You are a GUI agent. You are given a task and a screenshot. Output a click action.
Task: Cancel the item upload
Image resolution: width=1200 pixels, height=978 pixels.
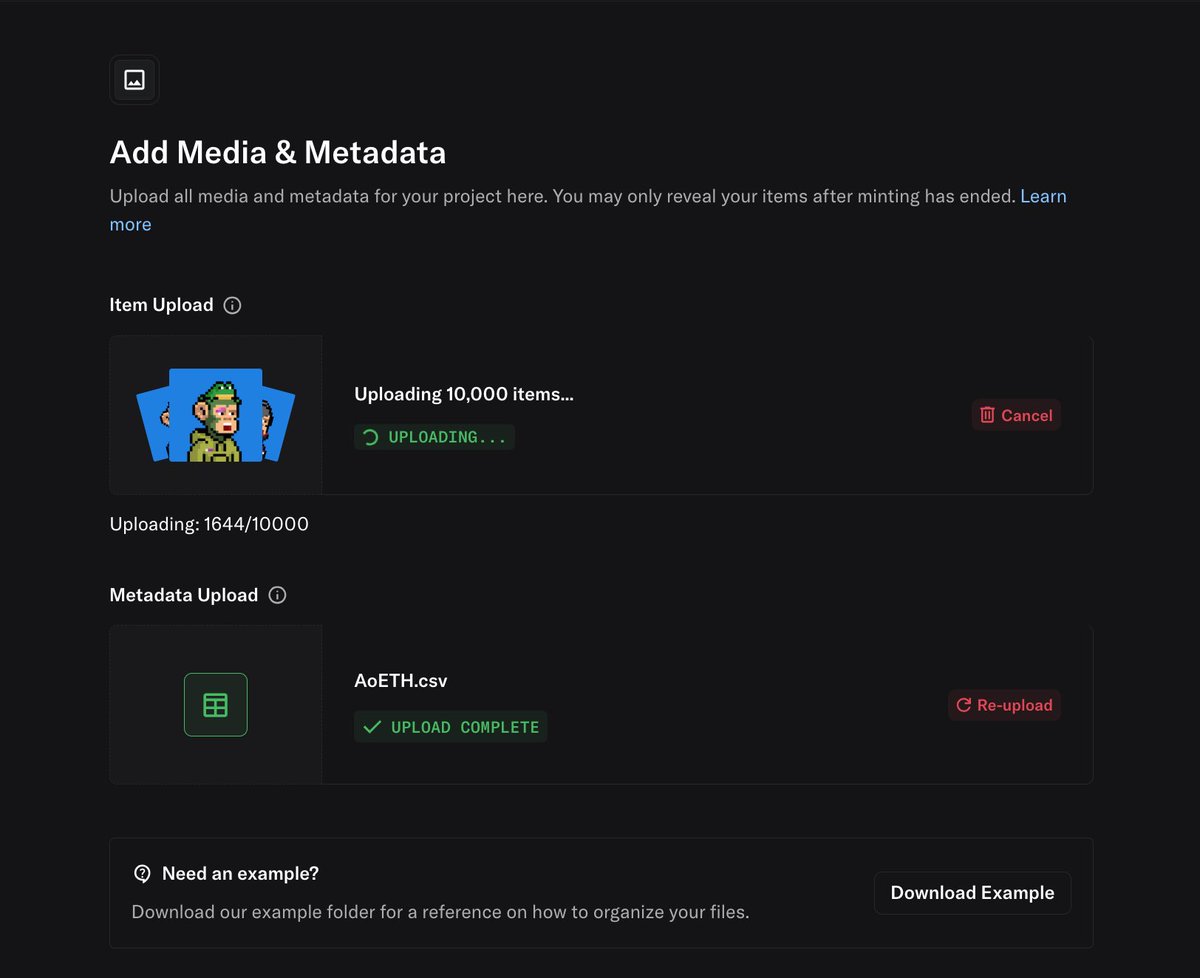(1016, 415)
